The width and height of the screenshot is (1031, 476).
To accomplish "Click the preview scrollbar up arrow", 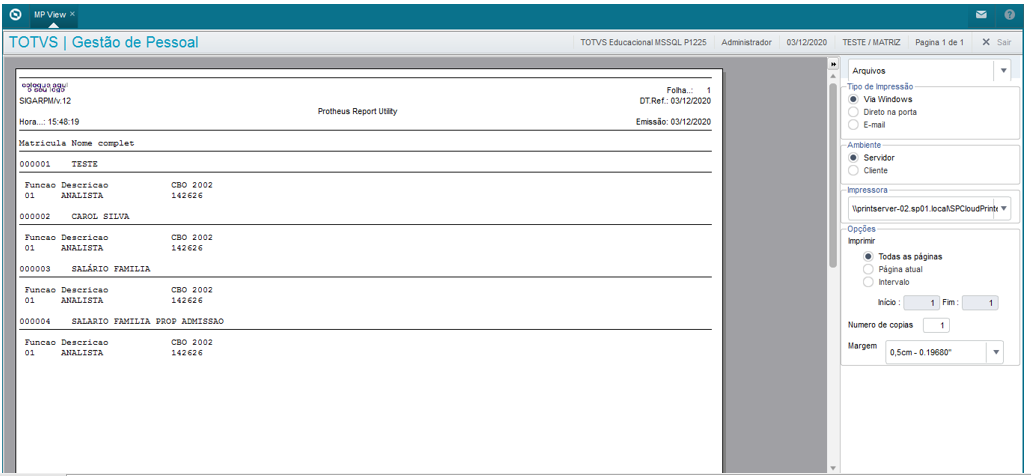I will 833,76.
